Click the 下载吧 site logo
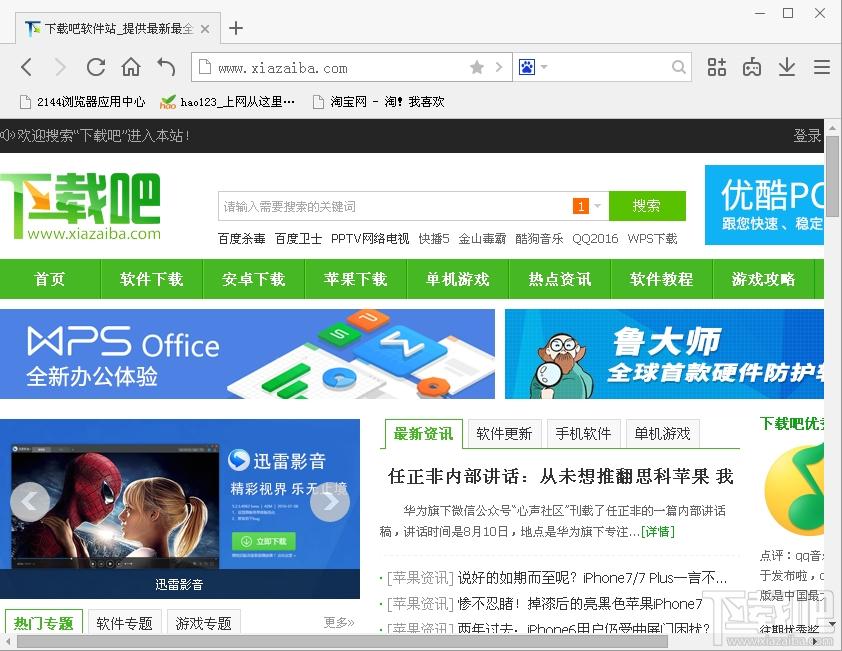This screenshot has width=842, height=651. 81,206
